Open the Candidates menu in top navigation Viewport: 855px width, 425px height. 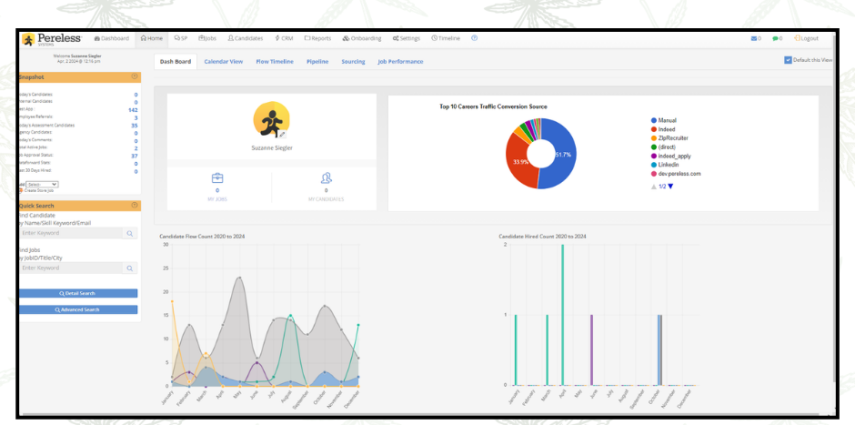point(246,38)
